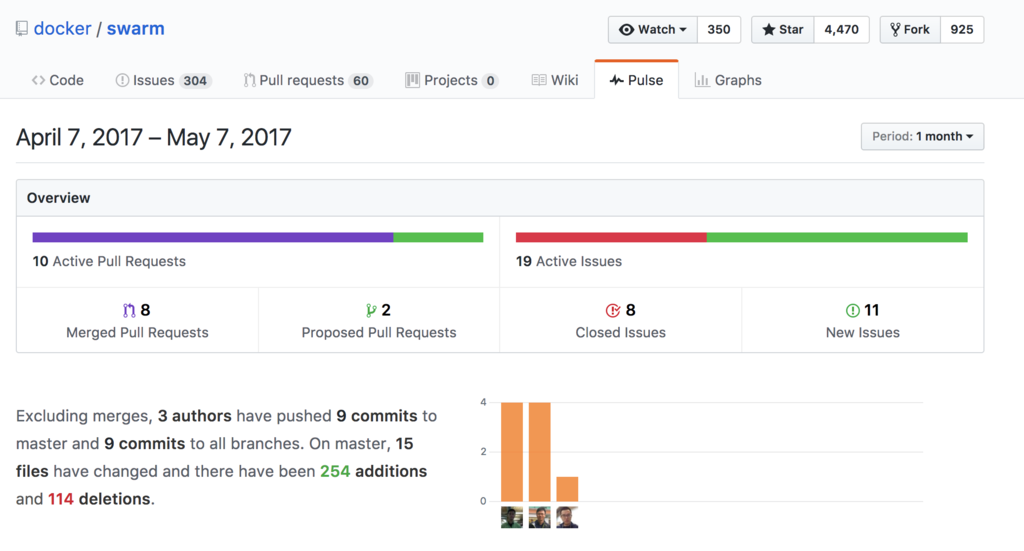Click the fork icon in Fork button
1024x551 pixels.
895,29
